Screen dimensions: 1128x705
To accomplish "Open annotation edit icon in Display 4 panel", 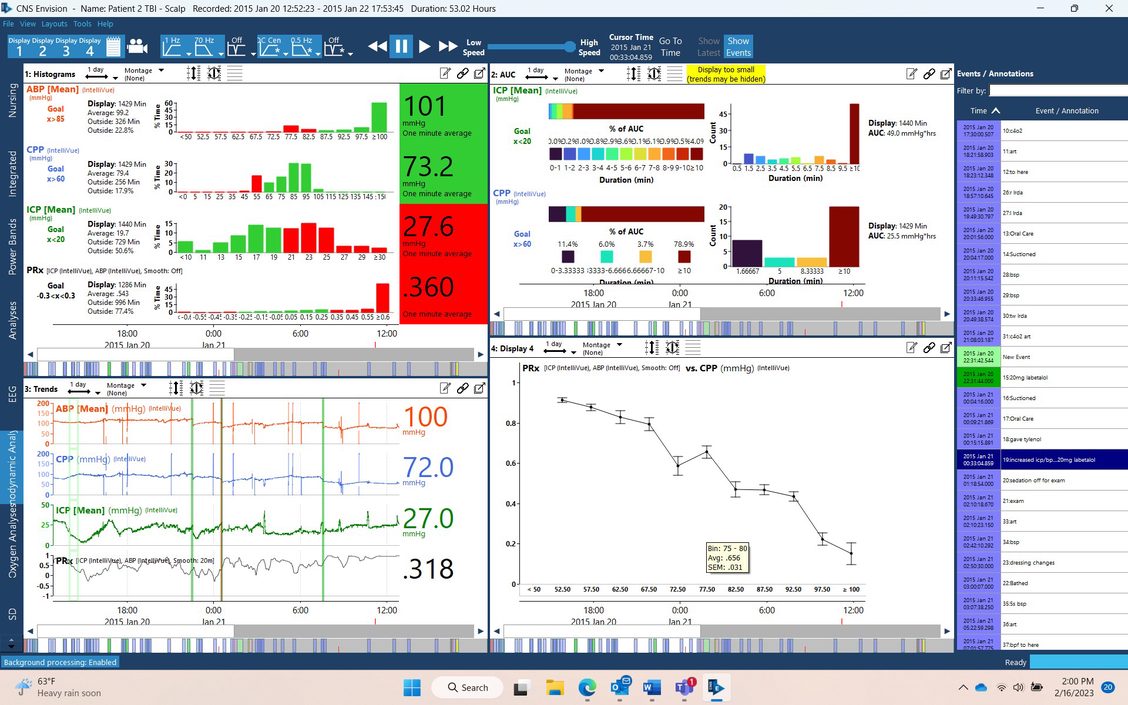I will point(911,347).
